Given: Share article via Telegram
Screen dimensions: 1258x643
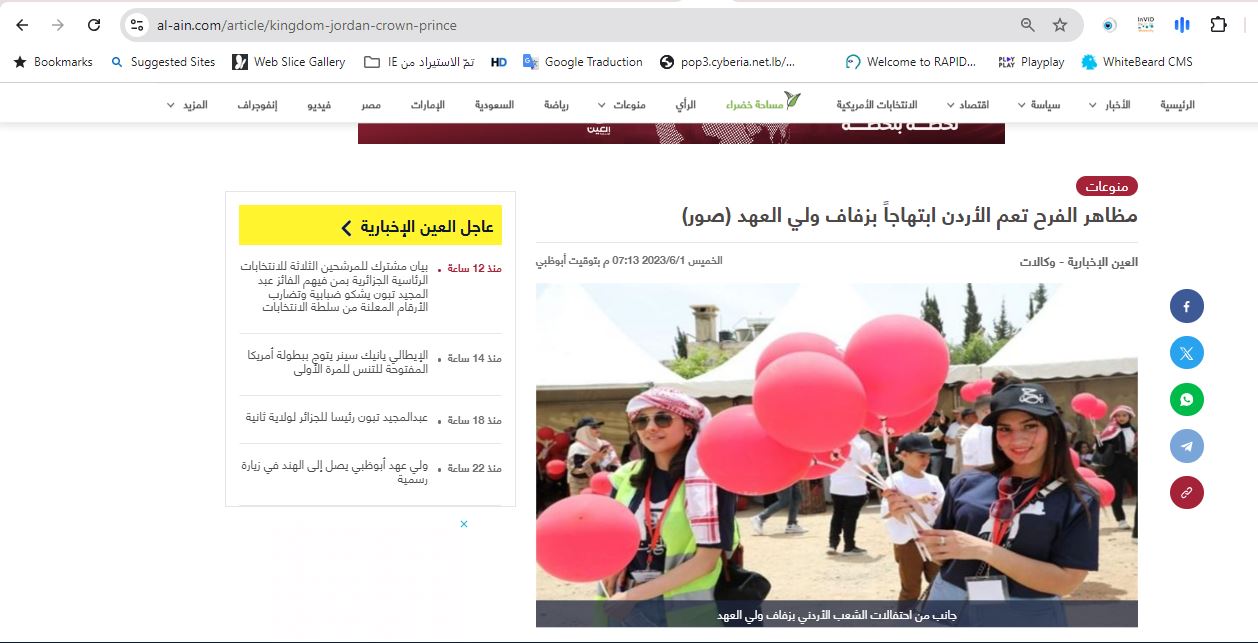Looking at the screenshot, I should coord(1186,446).
